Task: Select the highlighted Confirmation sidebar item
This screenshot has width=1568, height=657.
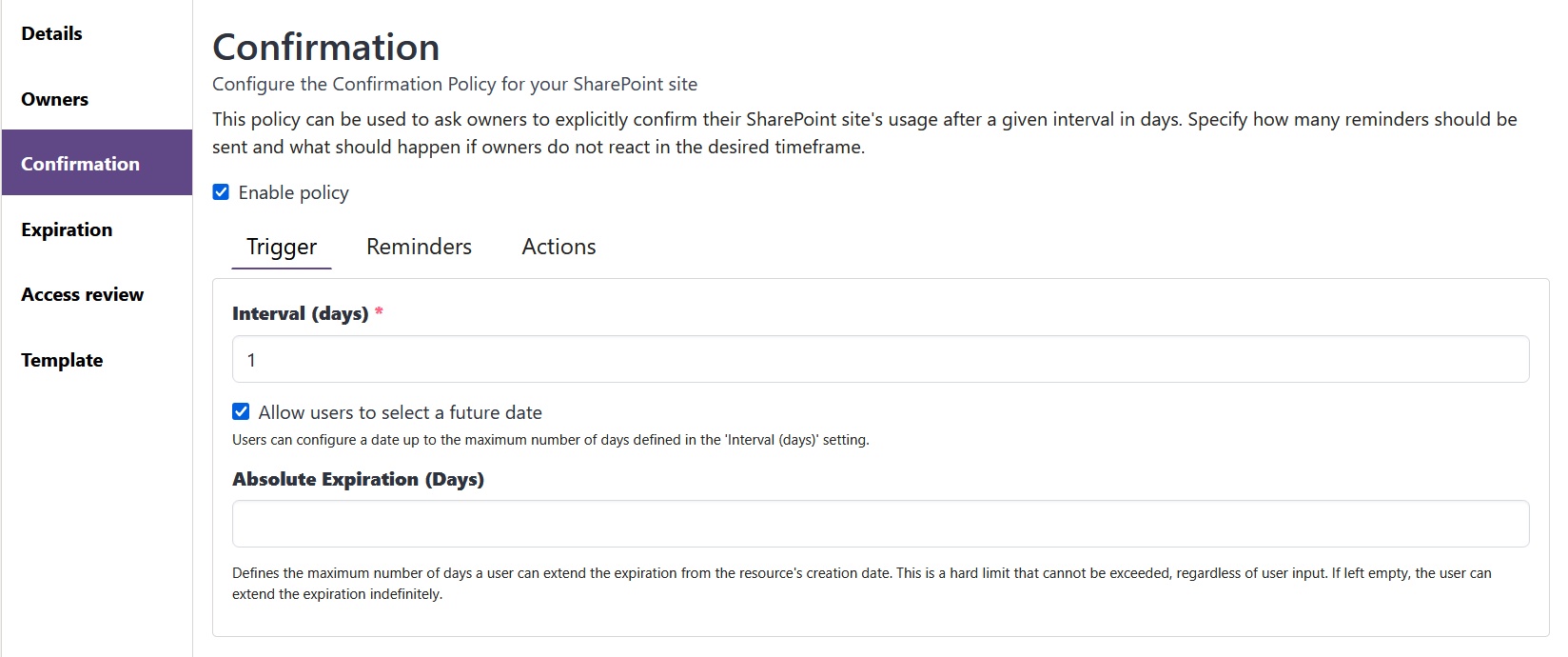Action: click(81, 164)
